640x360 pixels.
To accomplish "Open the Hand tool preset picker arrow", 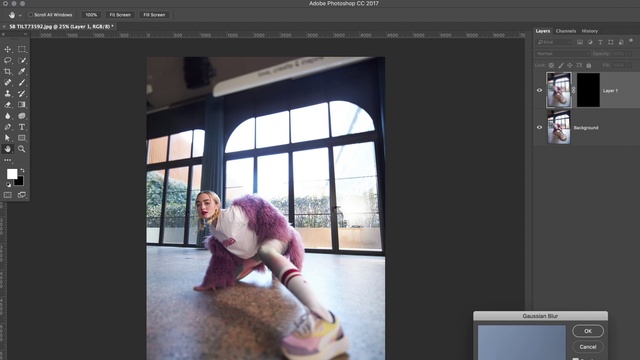I will tap(20, 15).
